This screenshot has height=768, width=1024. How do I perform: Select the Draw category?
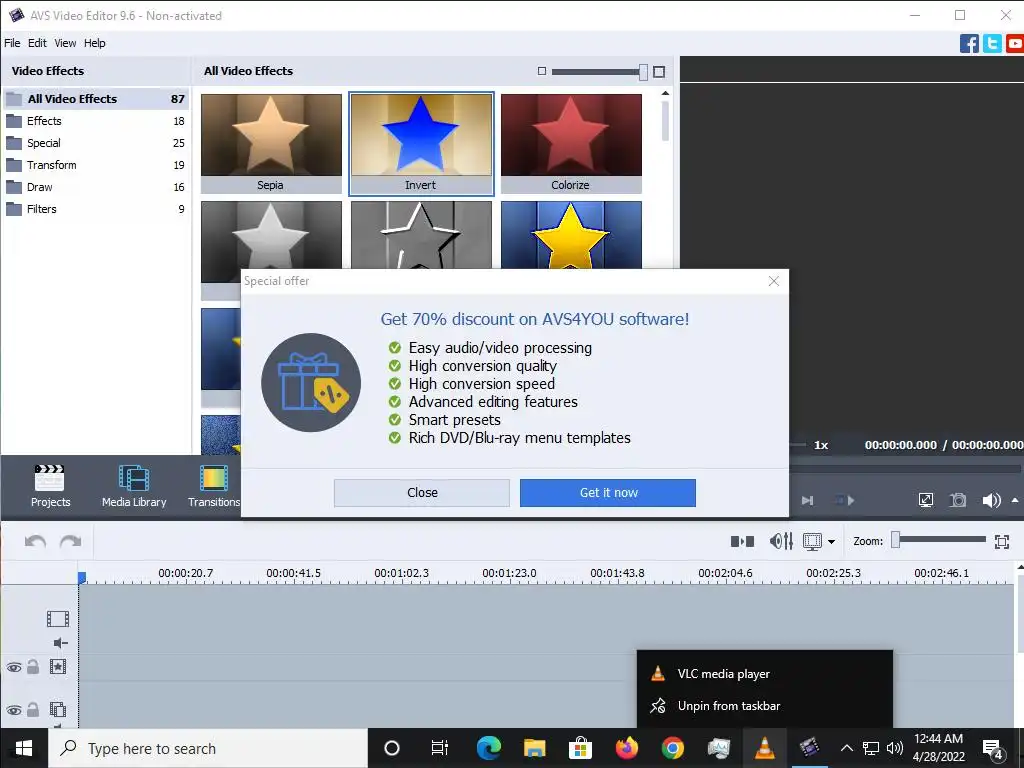tap(96, 187)
